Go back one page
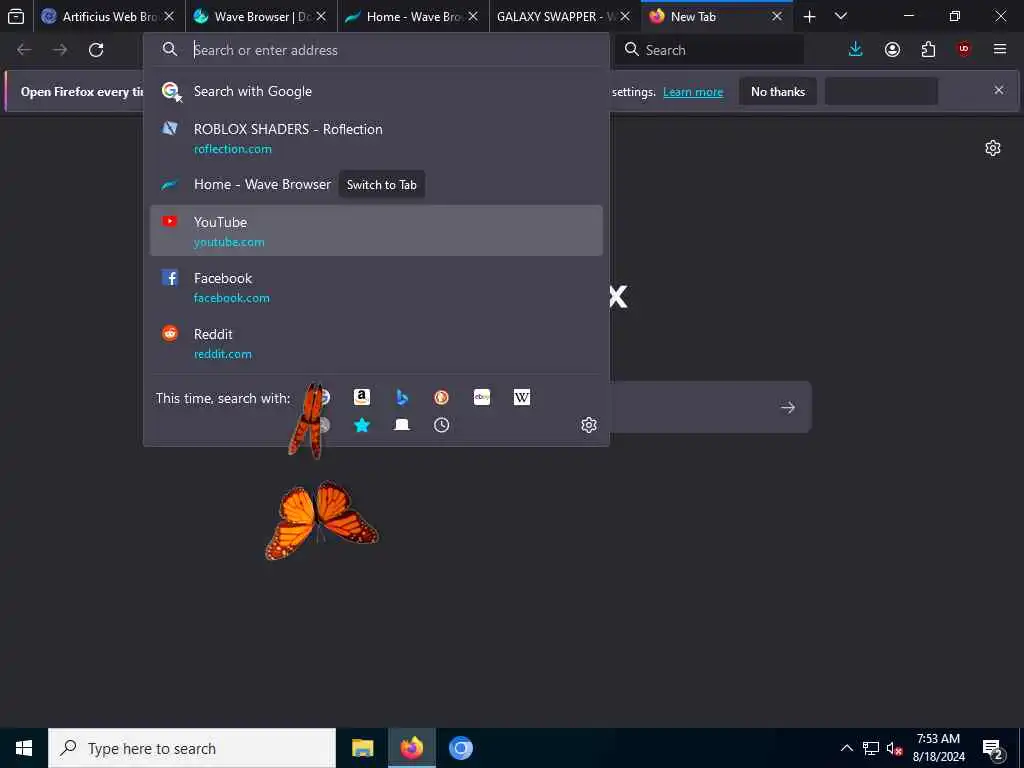The width and height of the screenshot is (1024, 768). click(x=24, y=50)
